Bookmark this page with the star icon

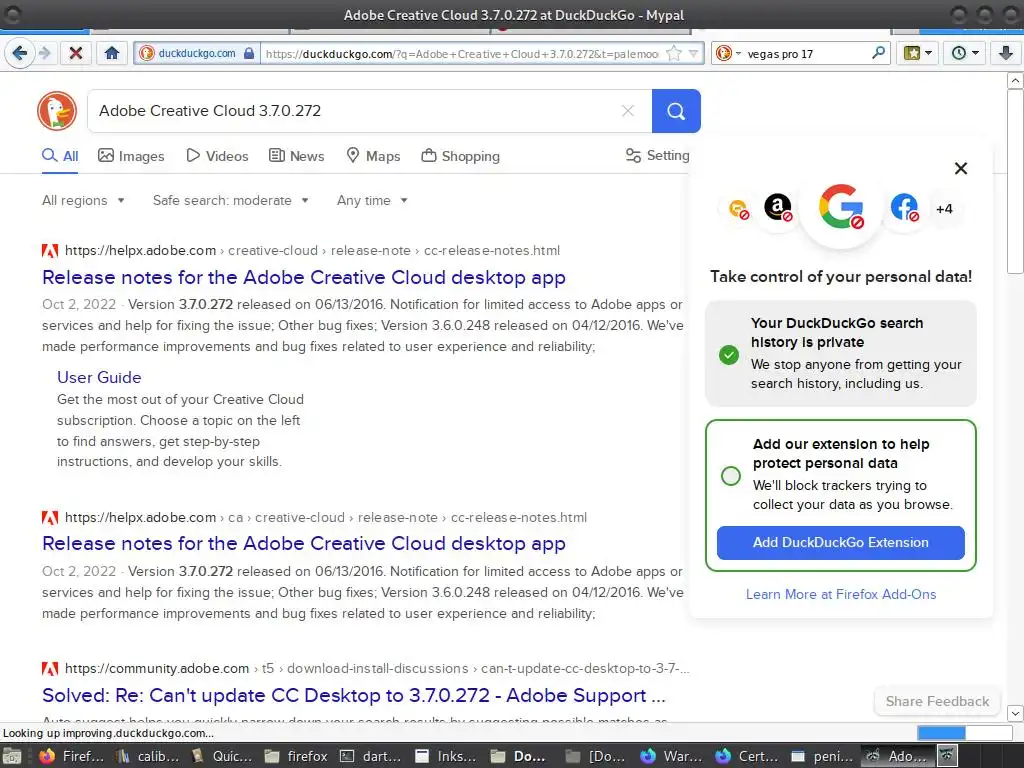tap(673, 54)
